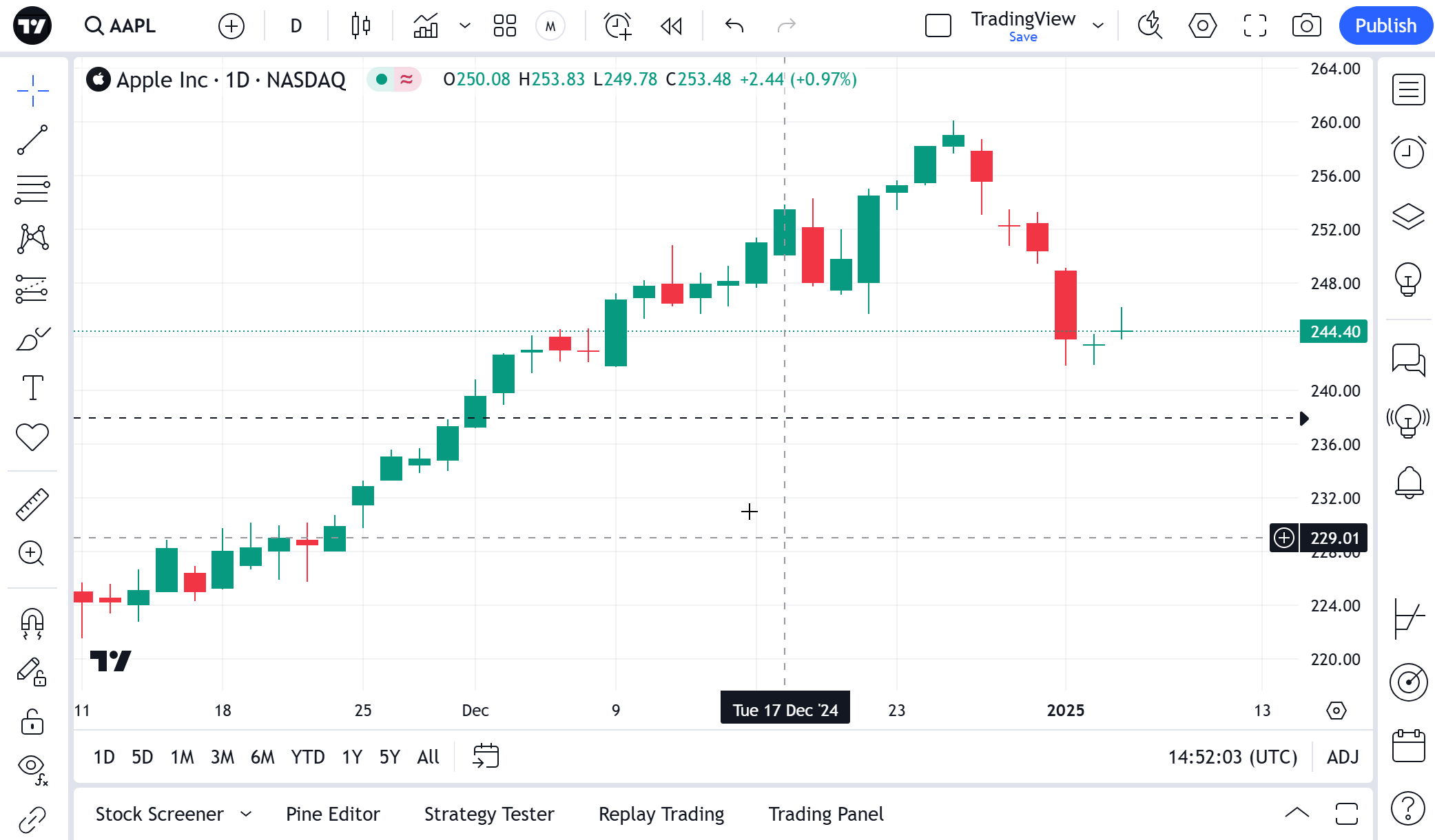This screenshot has width=1435, height=840.
Task: Start bar replay with rewind icon
Action: [x=671, y=26]
